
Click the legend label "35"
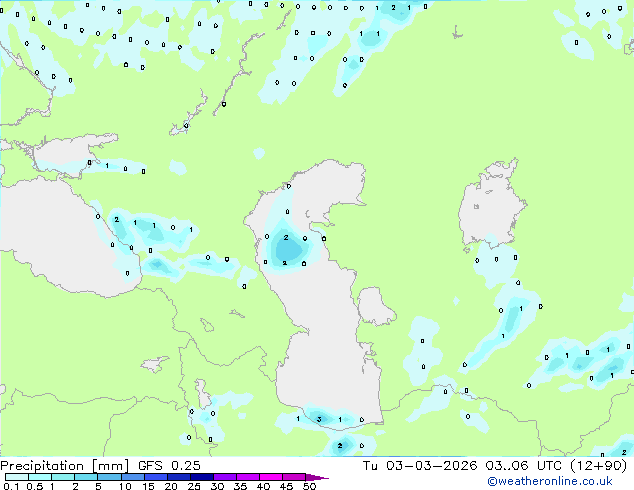coord(240,486)
